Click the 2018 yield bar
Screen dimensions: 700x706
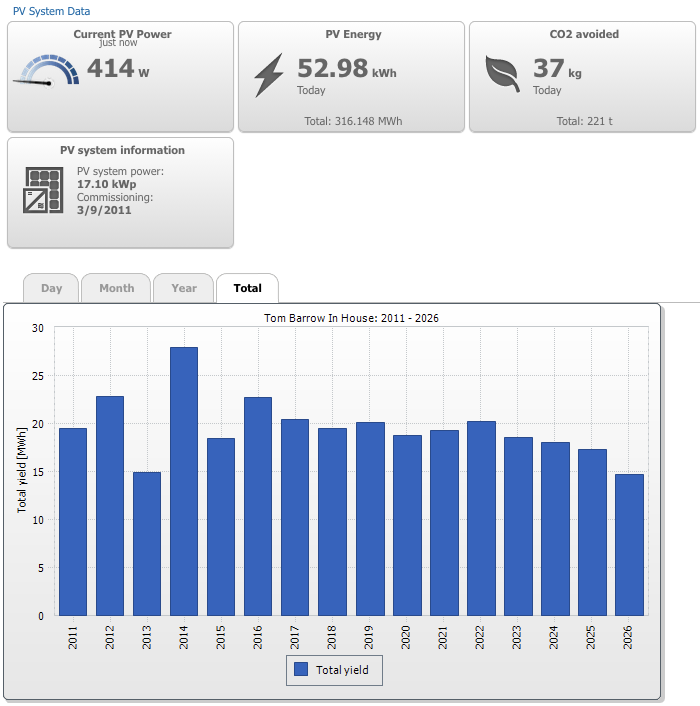point(332,522)
